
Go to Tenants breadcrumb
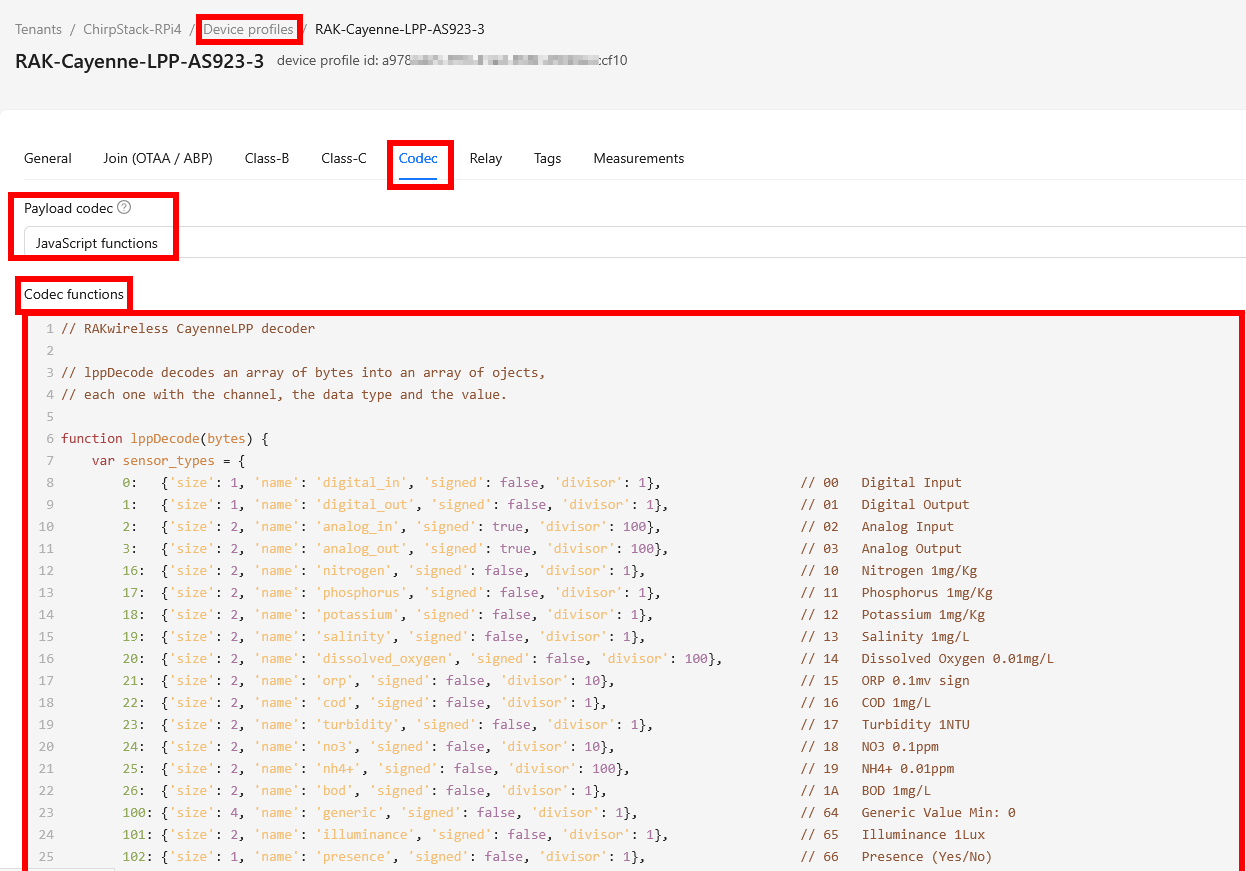[x=38, y=29]
